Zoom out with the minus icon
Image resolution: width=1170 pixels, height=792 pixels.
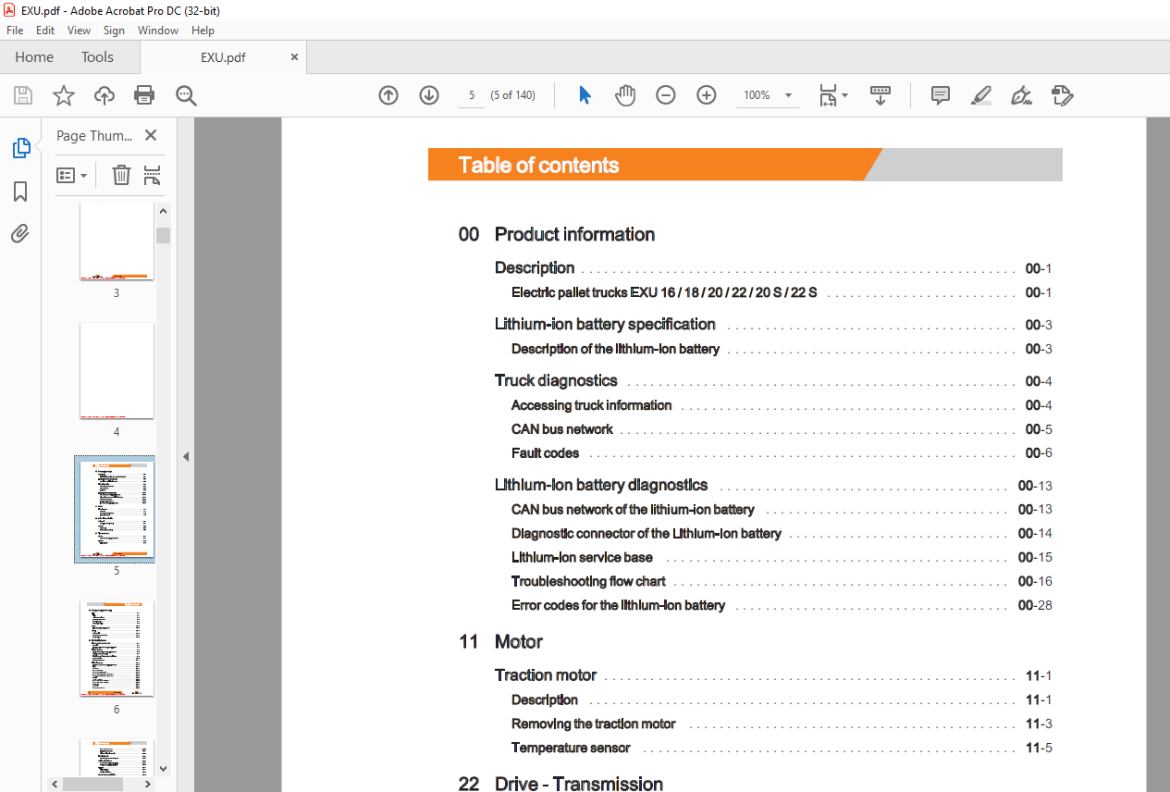tap(666, 95)
